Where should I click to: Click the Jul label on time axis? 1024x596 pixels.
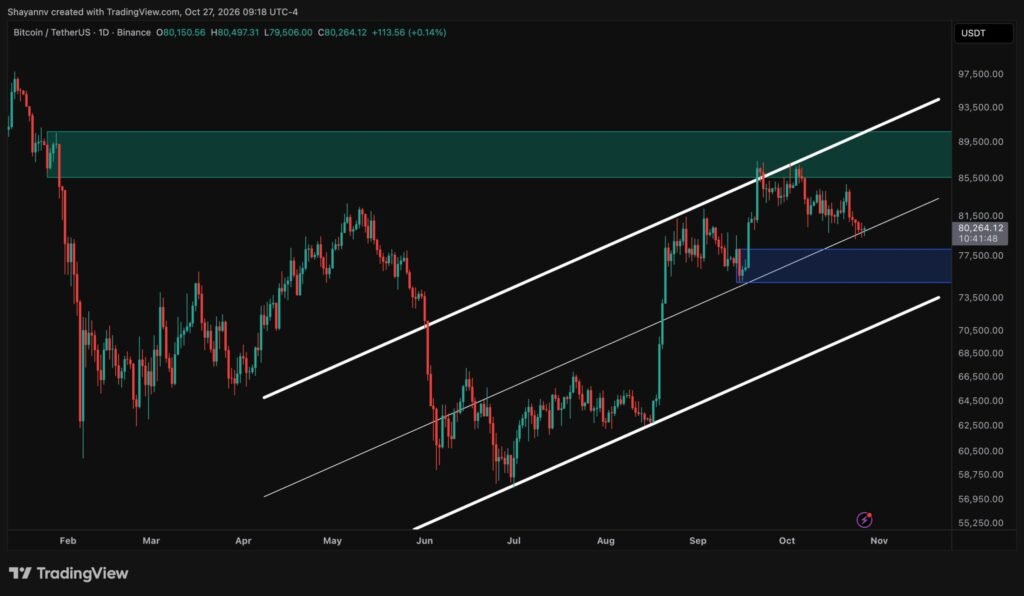pyautogui.click(x=514, y=541)
